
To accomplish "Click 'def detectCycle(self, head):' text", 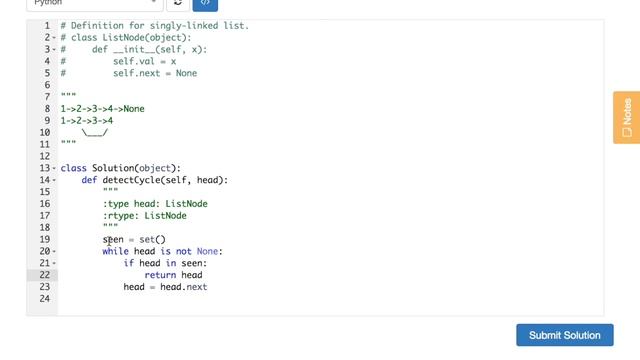I will (x=155, y=180).
